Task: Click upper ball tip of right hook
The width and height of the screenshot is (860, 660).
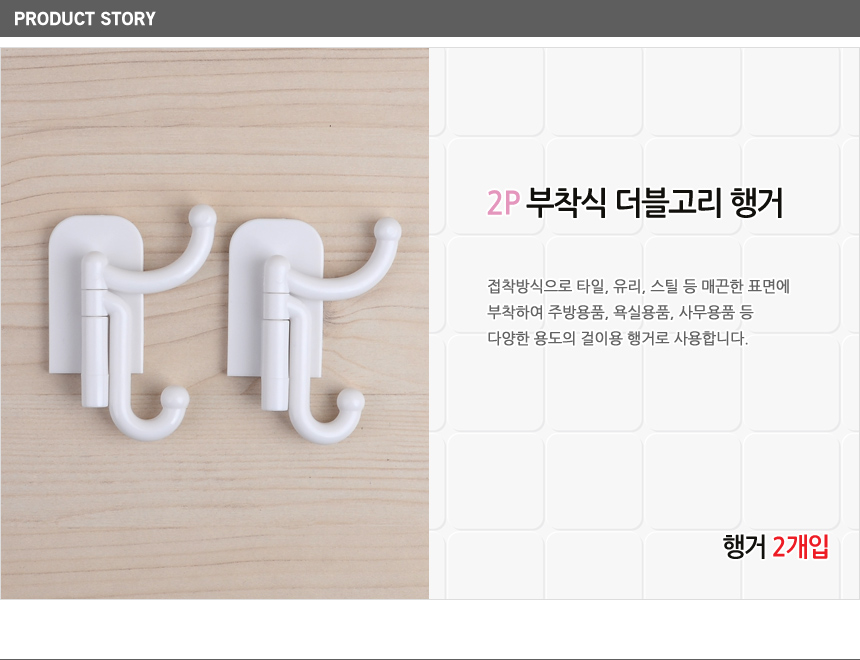Action: pyautogui.click(x=388, y=229)
